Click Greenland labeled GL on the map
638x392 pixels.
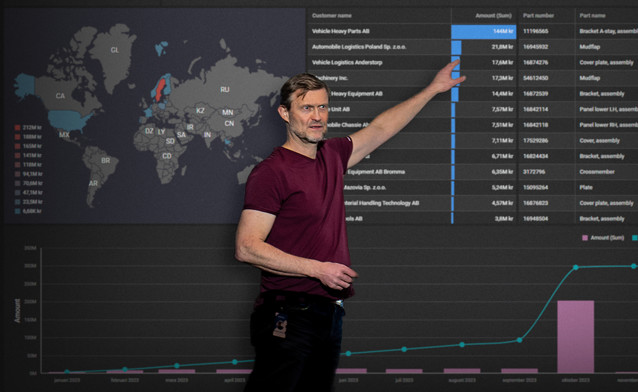point(115,50)
